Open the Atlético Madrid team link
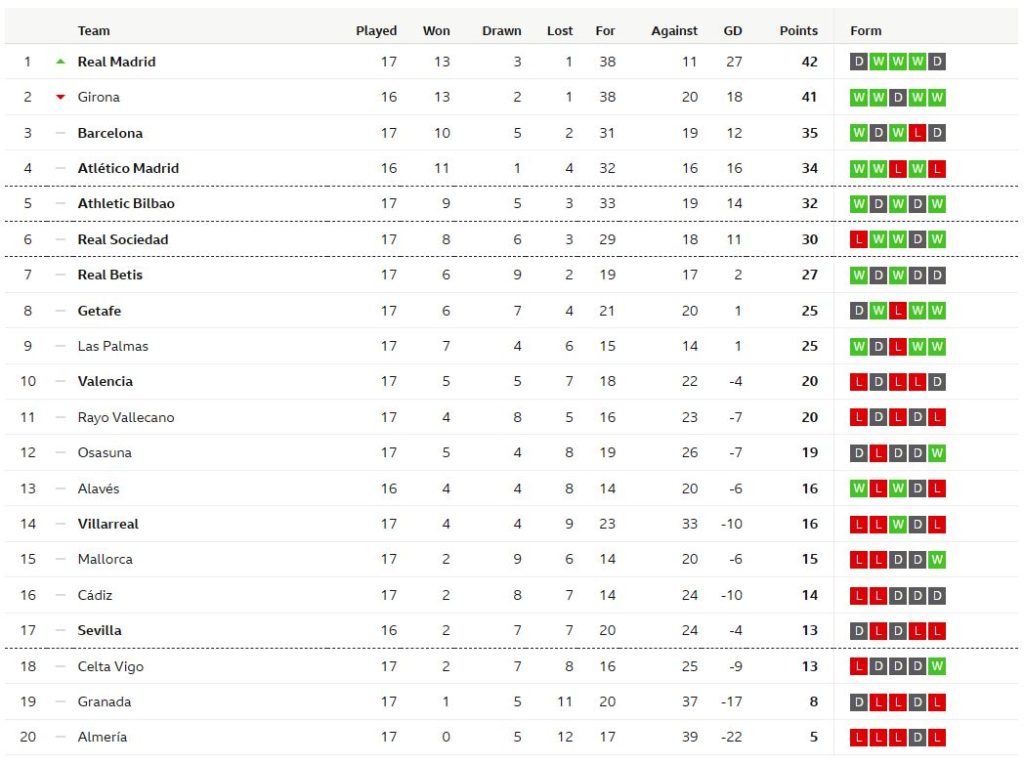This screenshot has height=764, width=1024. [x=128, y=168]
